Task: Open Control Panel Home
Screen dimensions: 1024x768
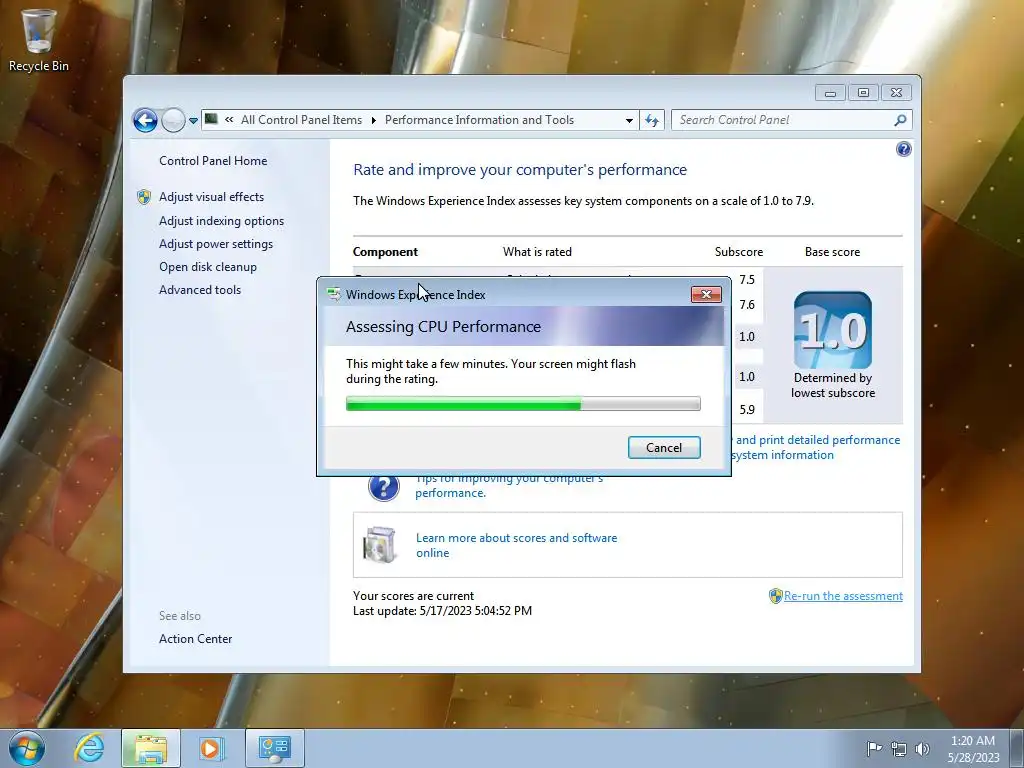Action: coord(213,161)
